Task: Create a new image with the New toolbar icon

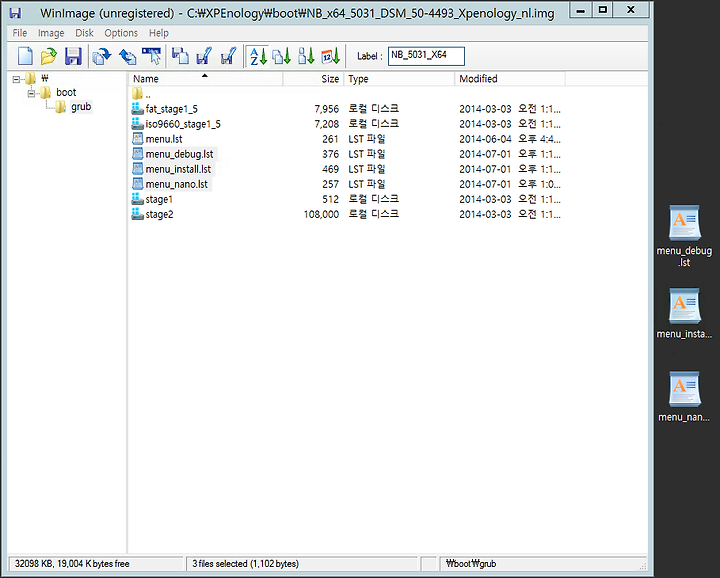Action: coord(25,56)
